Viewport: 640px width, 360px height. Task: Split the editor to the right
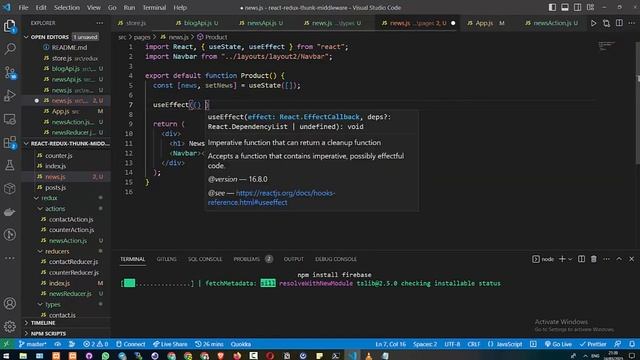click(619, 23)
